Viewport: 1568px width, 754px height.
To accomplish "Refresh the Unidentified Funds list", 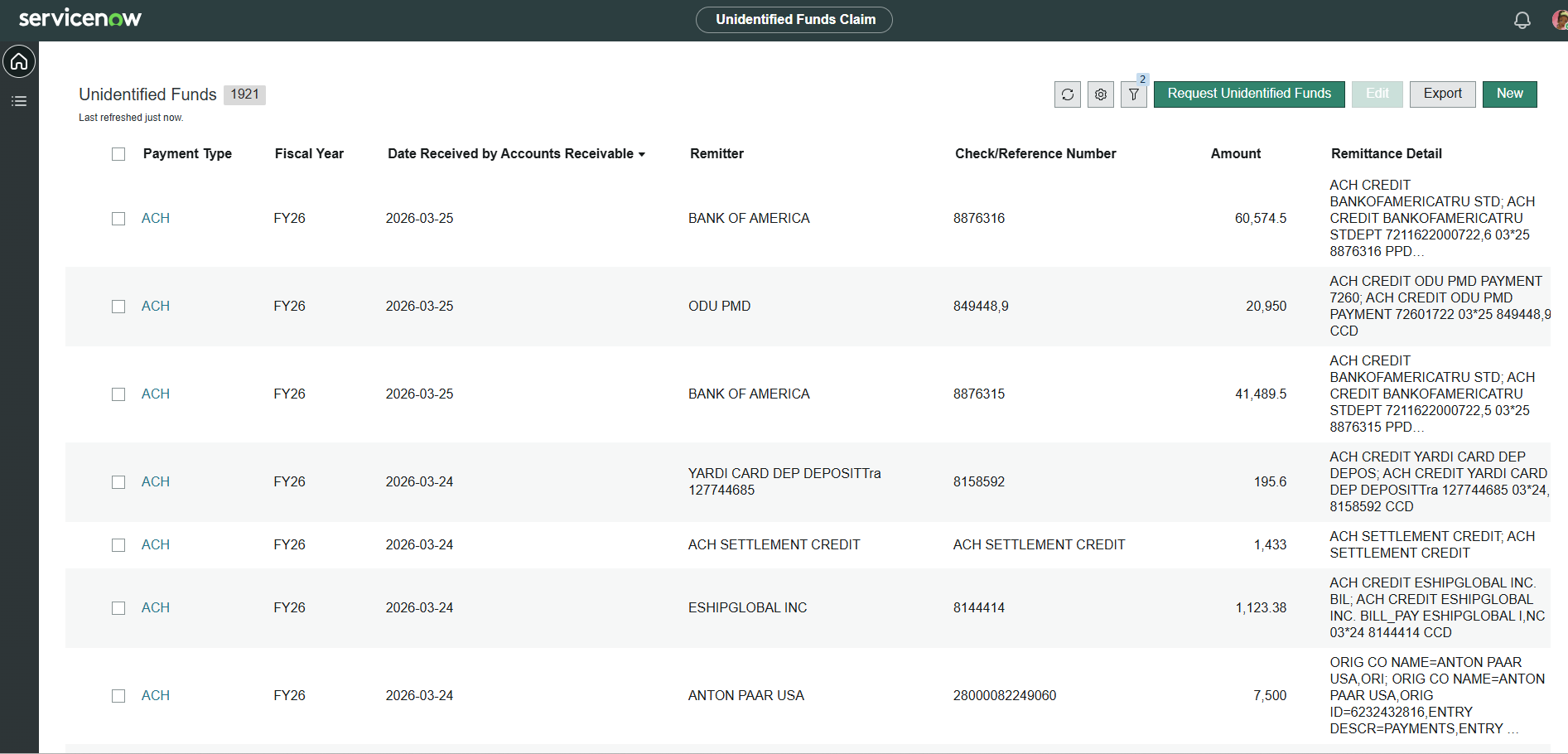I will pyautogui.click(x=1067, y=94).
